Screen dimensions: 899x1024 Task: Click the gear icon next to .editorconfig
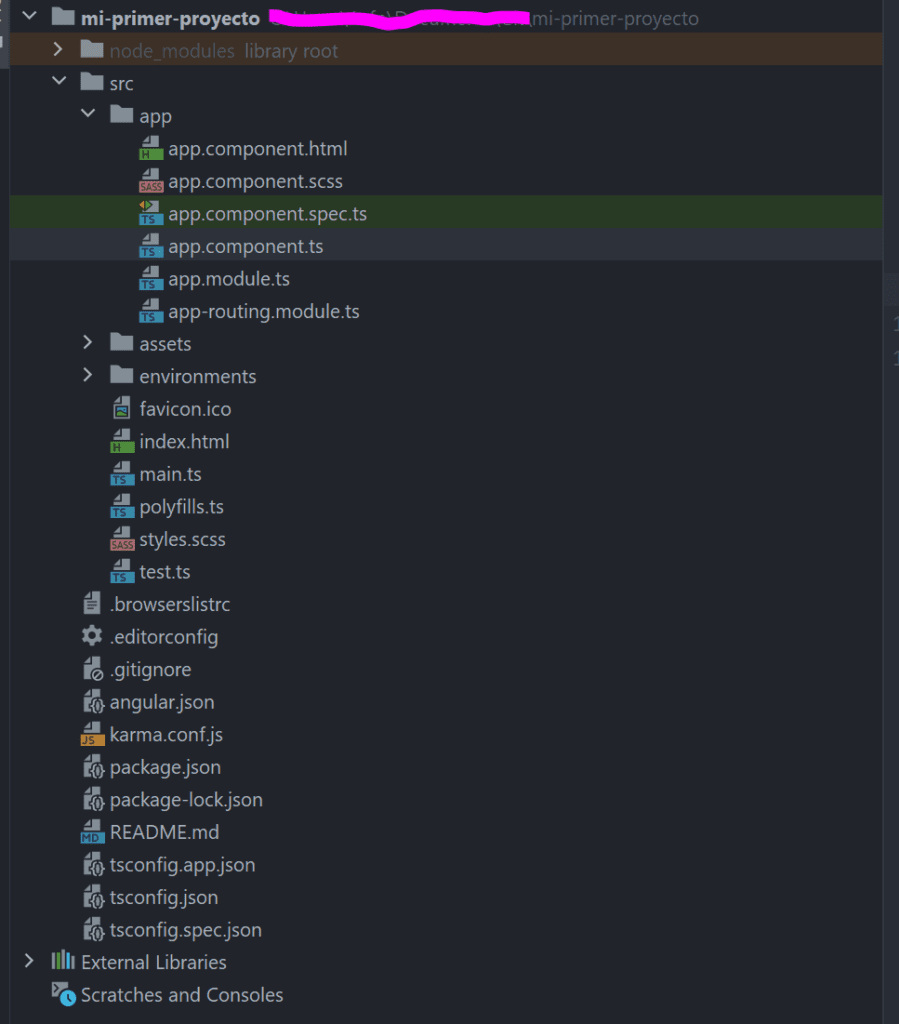[91, 636]
